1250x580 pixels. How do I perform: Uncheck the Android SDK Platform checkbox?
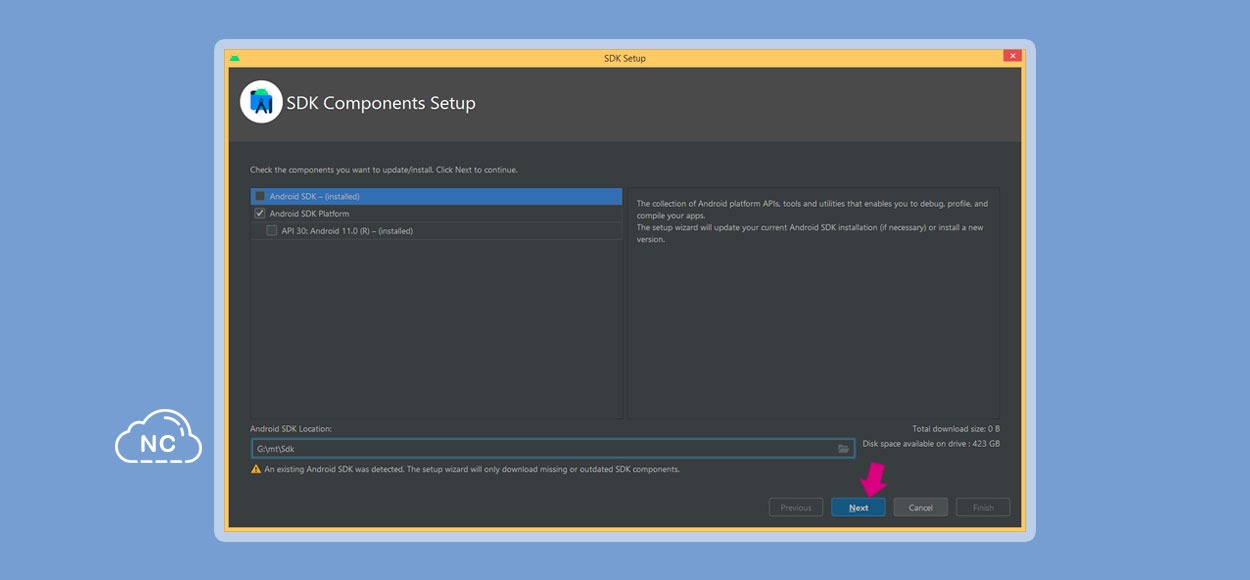tap(260, 213)
